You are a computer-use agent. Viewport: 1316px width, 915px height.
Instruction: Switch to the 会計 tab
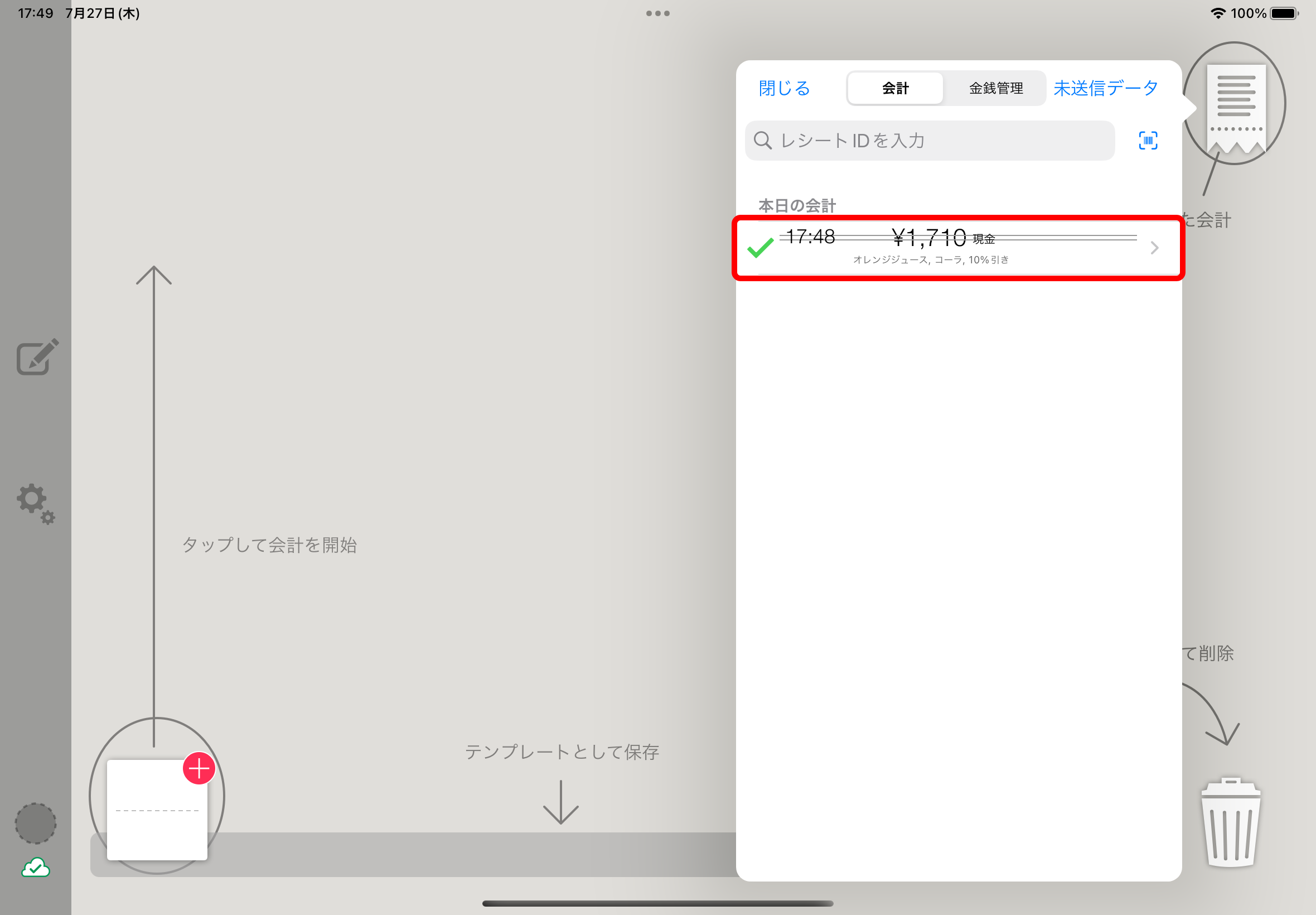point(895,88)
